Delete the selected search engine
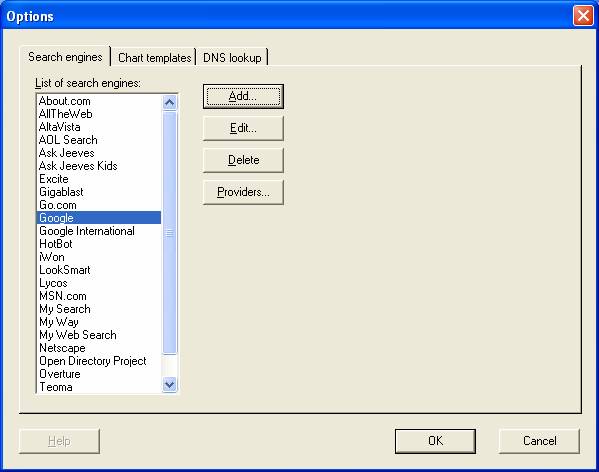 [243, 160]
